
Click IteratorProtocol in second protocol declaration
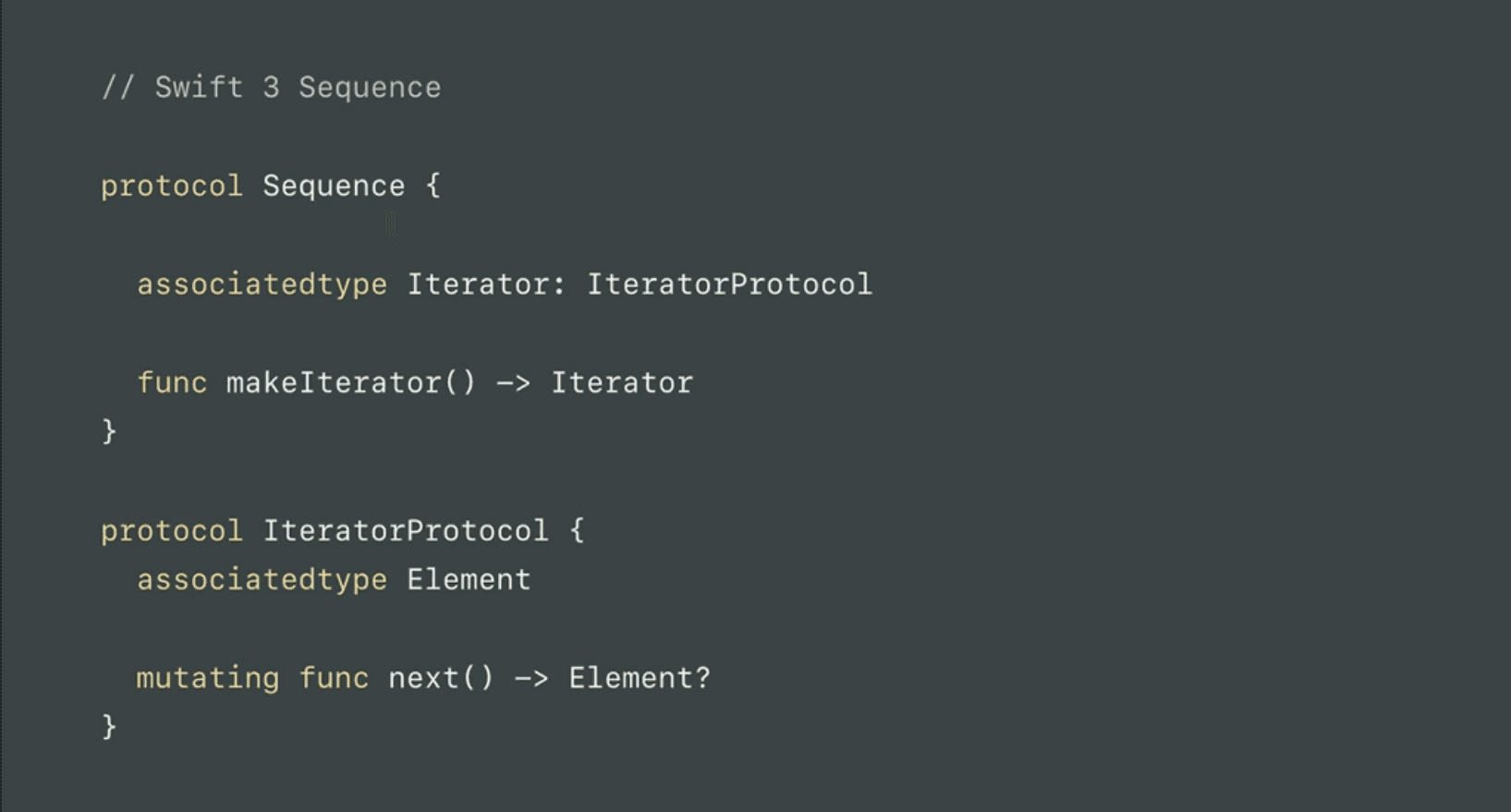click(406, 531)
